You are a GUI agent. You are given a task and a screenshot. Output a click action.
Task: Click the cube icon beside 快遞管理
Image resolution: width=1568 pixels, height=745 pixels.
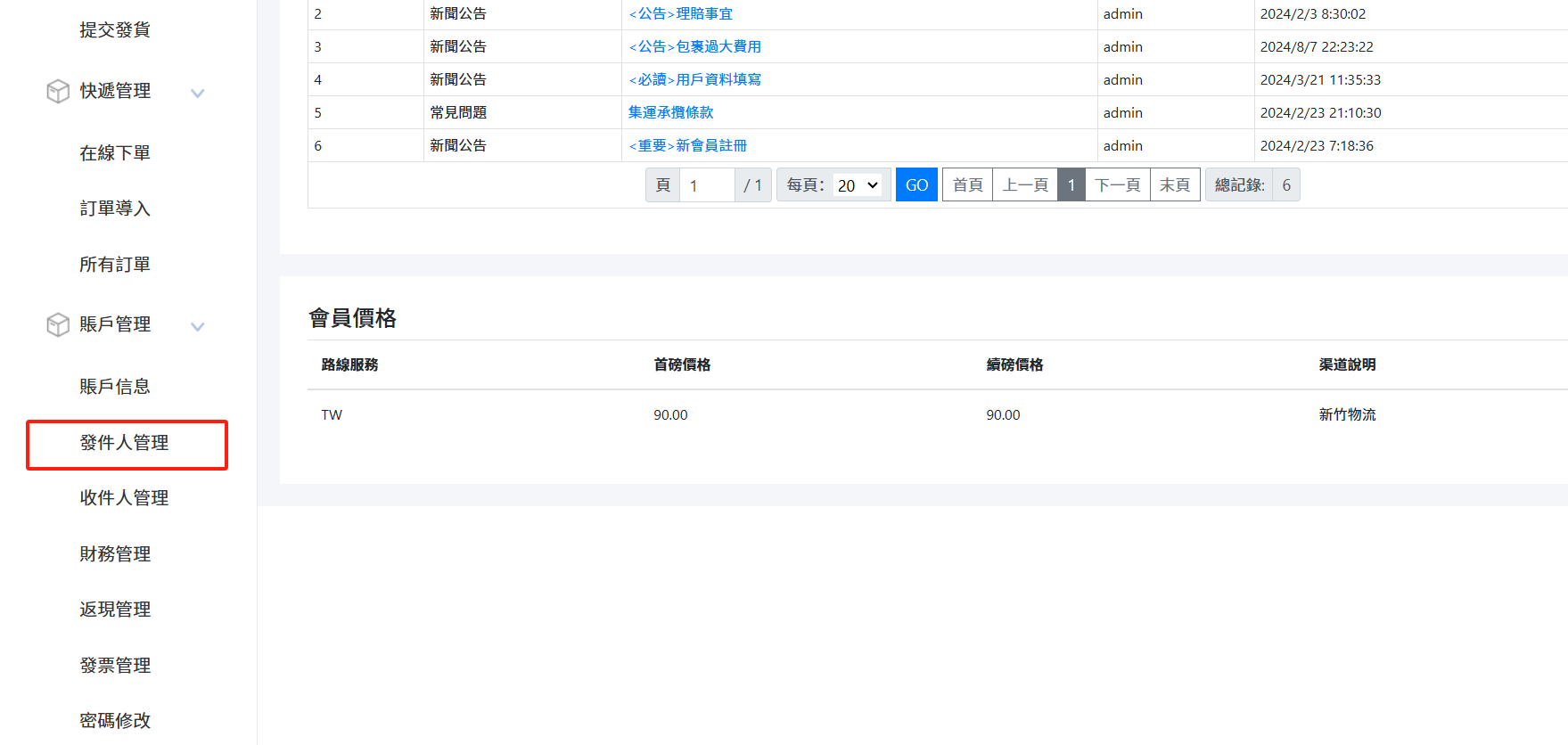click(x=58, y=92)
